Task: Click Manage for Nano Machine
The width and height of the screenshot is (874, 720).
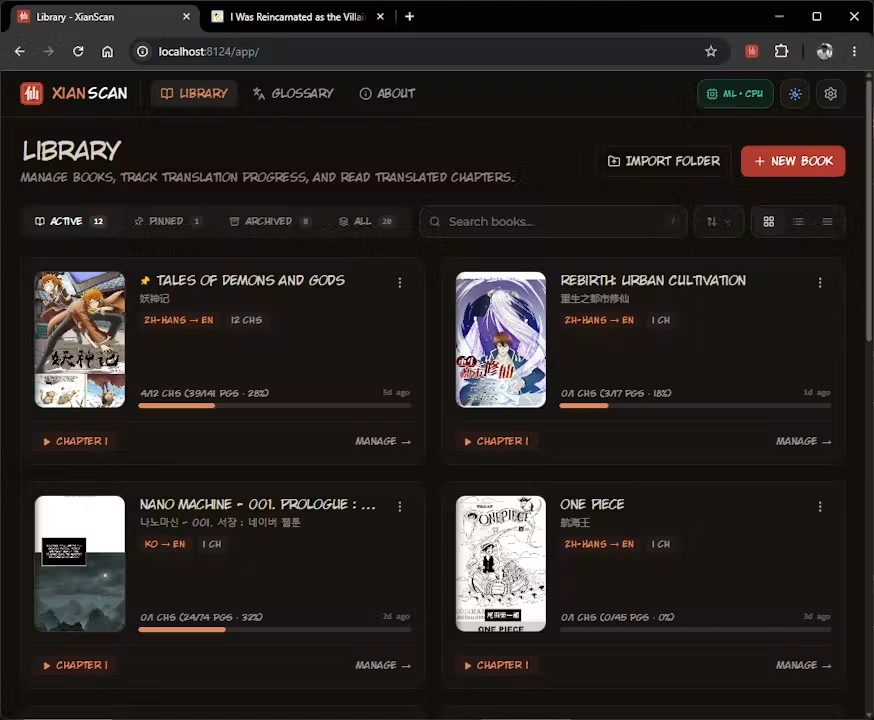Action: tap(383, 665)
